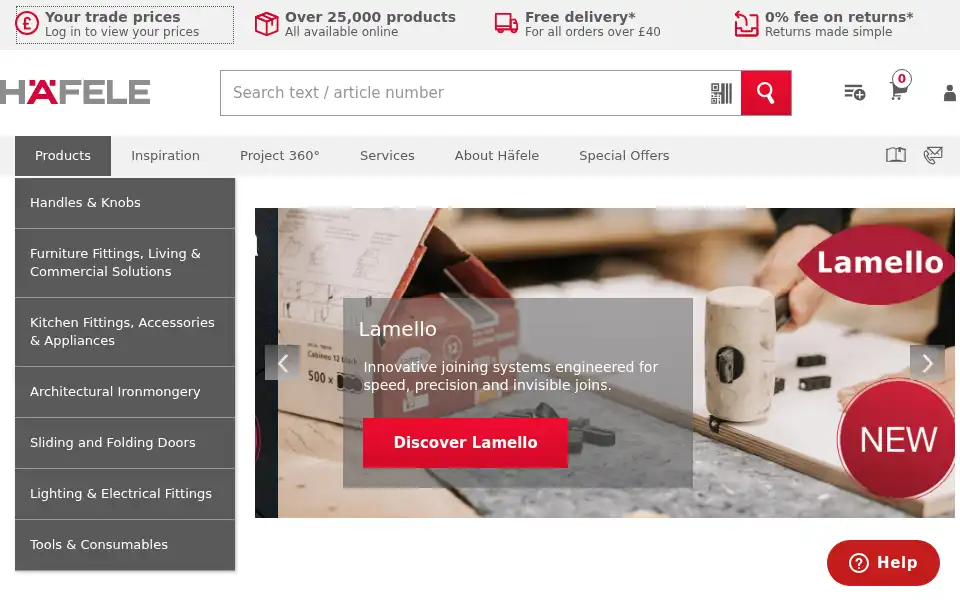Click the Lamello heading in the banner
Image resolution: width=960 pixels, height=600 pixels.
coord(397,329)
